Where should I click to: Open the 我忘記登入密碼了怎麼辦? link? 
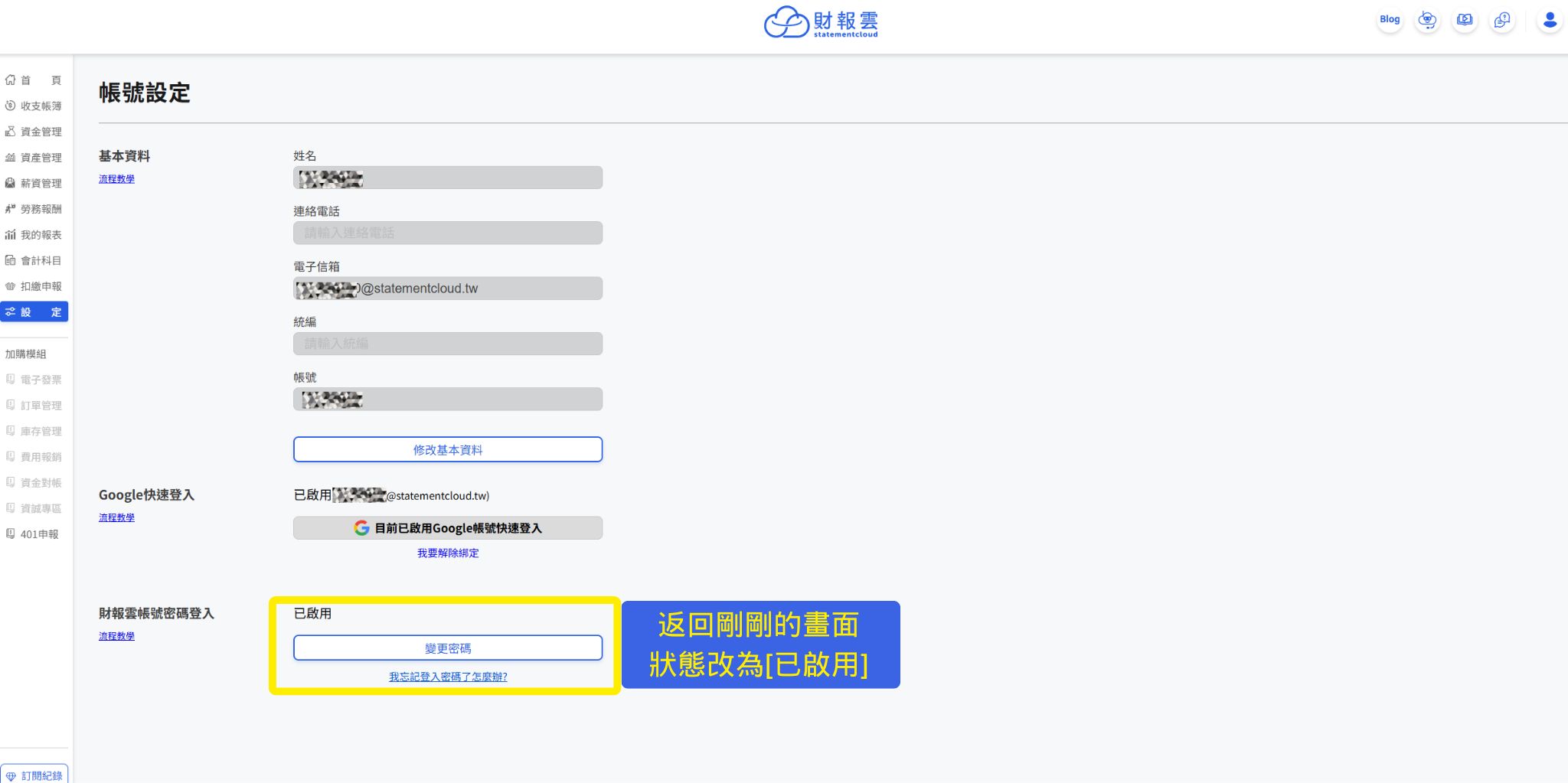(448, 677)
